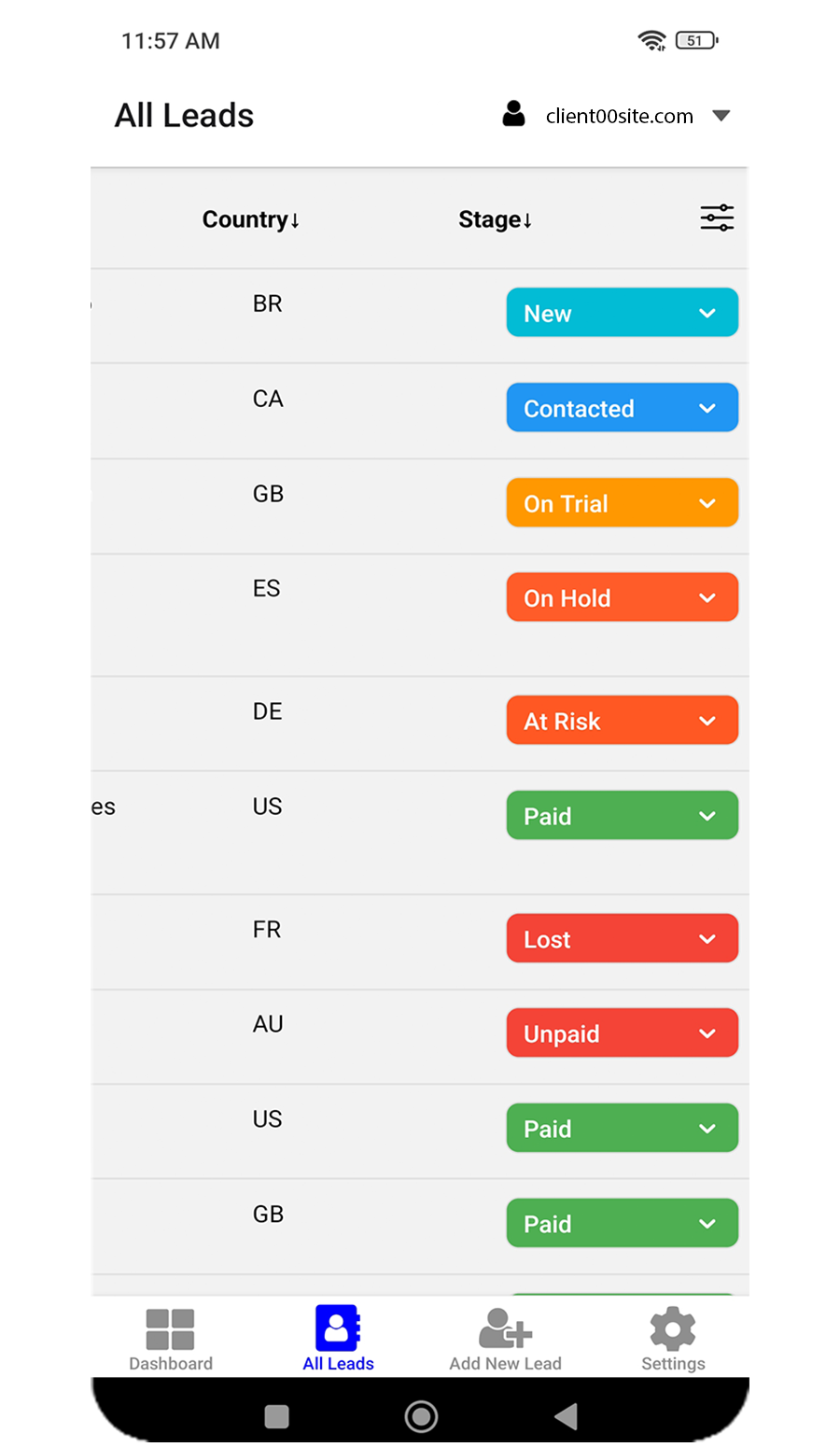Tap the Dashboard grid icon
Viewport: 840px width, 1447px height.
pyautogui.click(x=170, y=1328)
